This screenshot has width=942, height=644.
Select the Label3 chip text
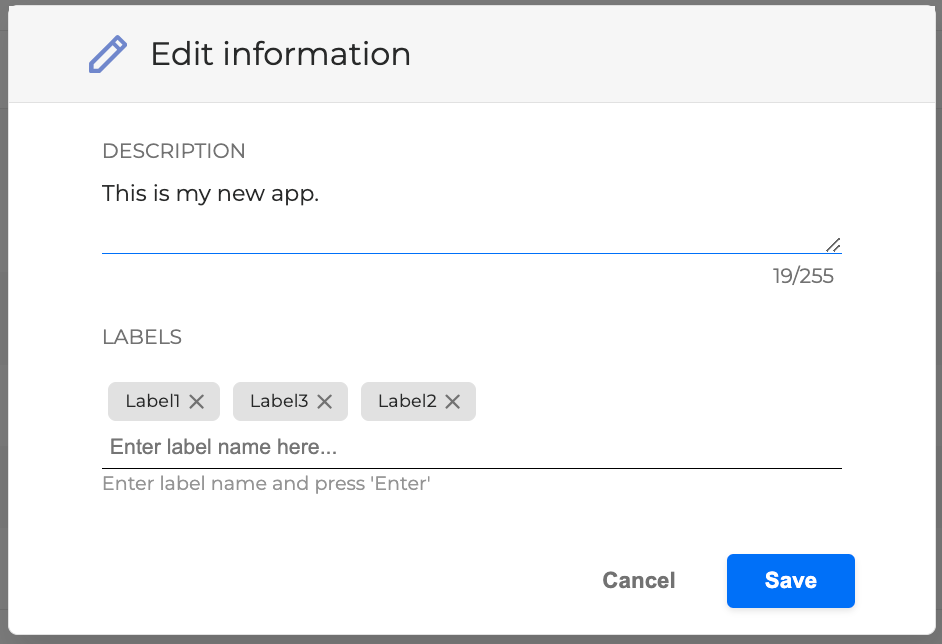[279, 401]
